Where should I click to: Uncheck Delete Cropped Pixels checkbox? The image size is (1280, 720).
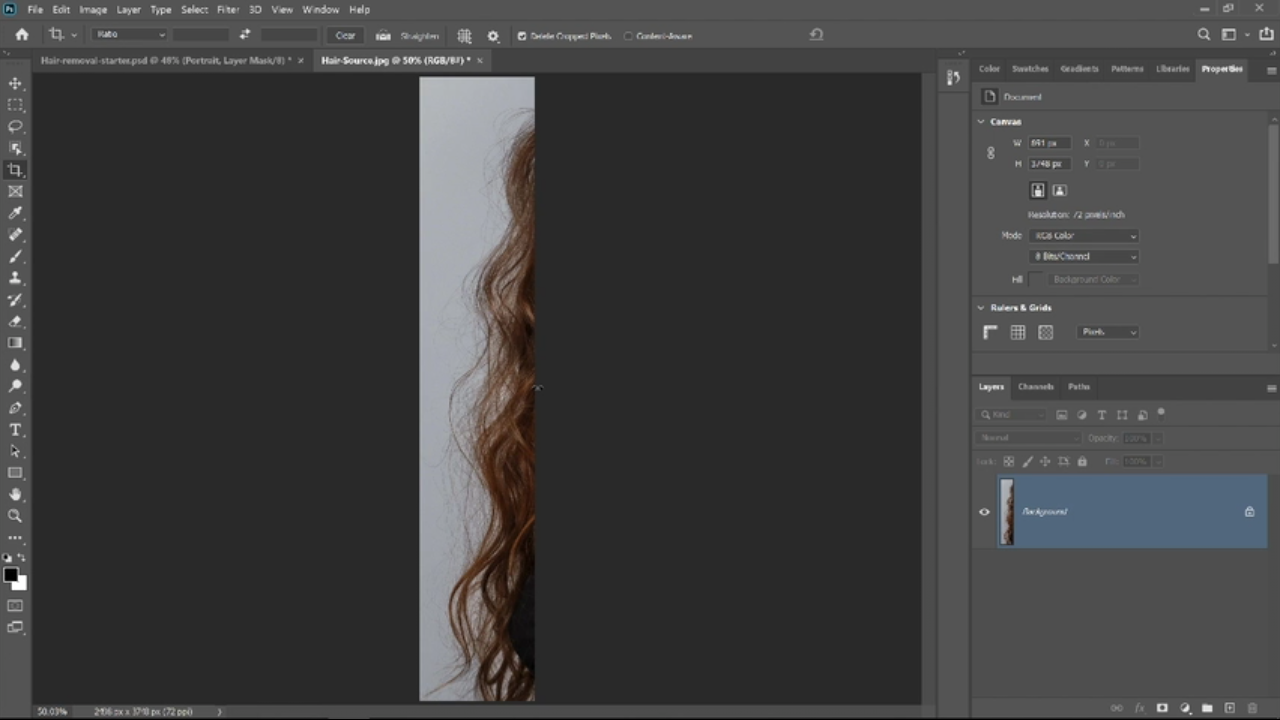(522, 36)
